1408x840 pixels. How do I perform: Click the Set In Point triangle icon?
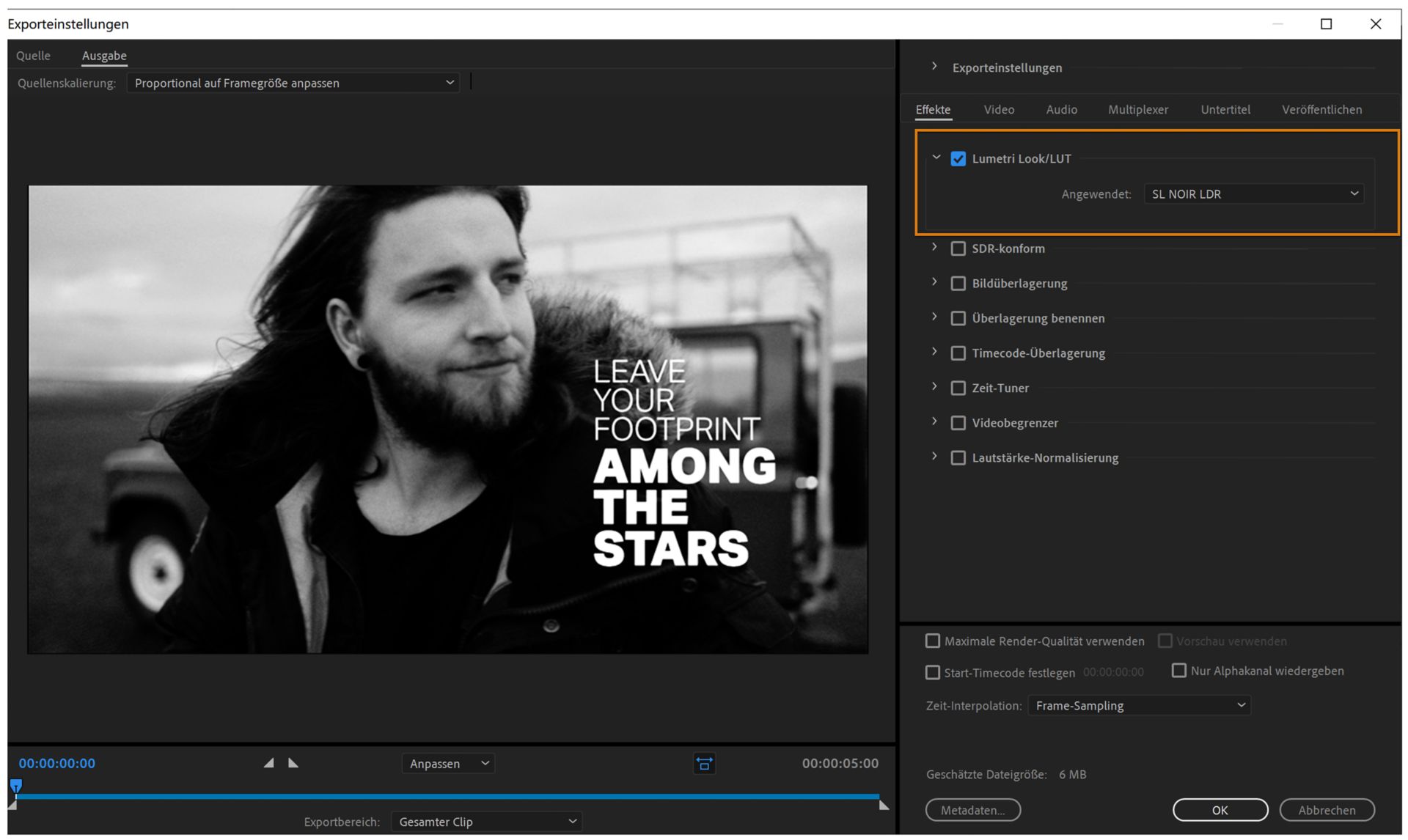(269, 763)
